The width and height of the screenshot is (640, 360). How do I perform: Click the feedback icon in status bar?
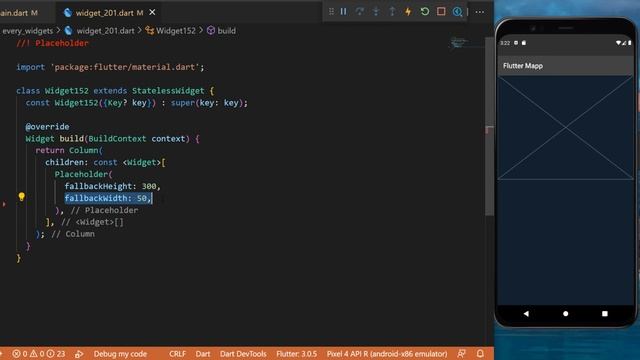pyautogui.click(x=461, y=353)
